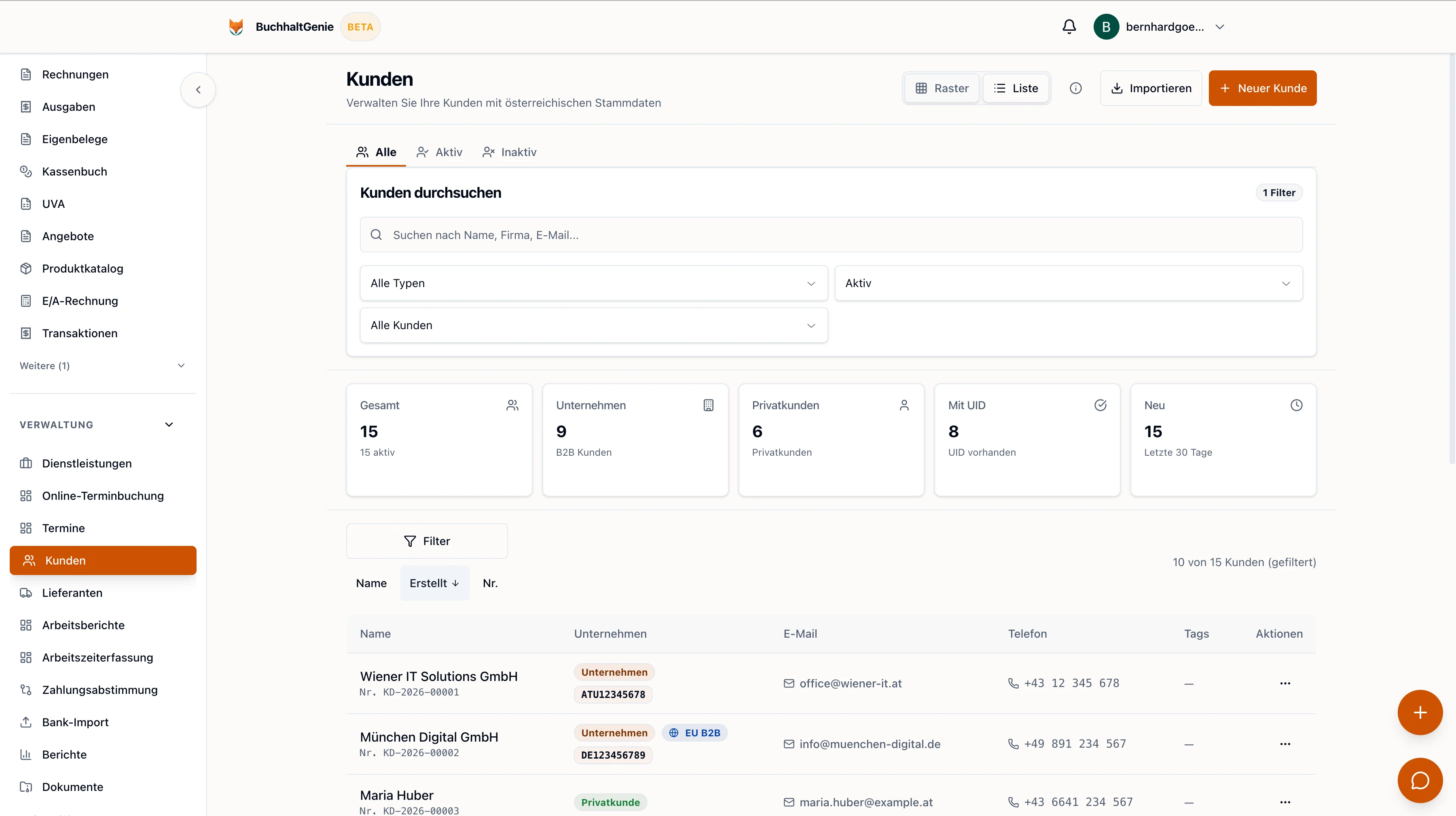This screenshot has height=816, width=1456.
Task: Click the info icon beside Liste
Action: tap(1075, 88)
